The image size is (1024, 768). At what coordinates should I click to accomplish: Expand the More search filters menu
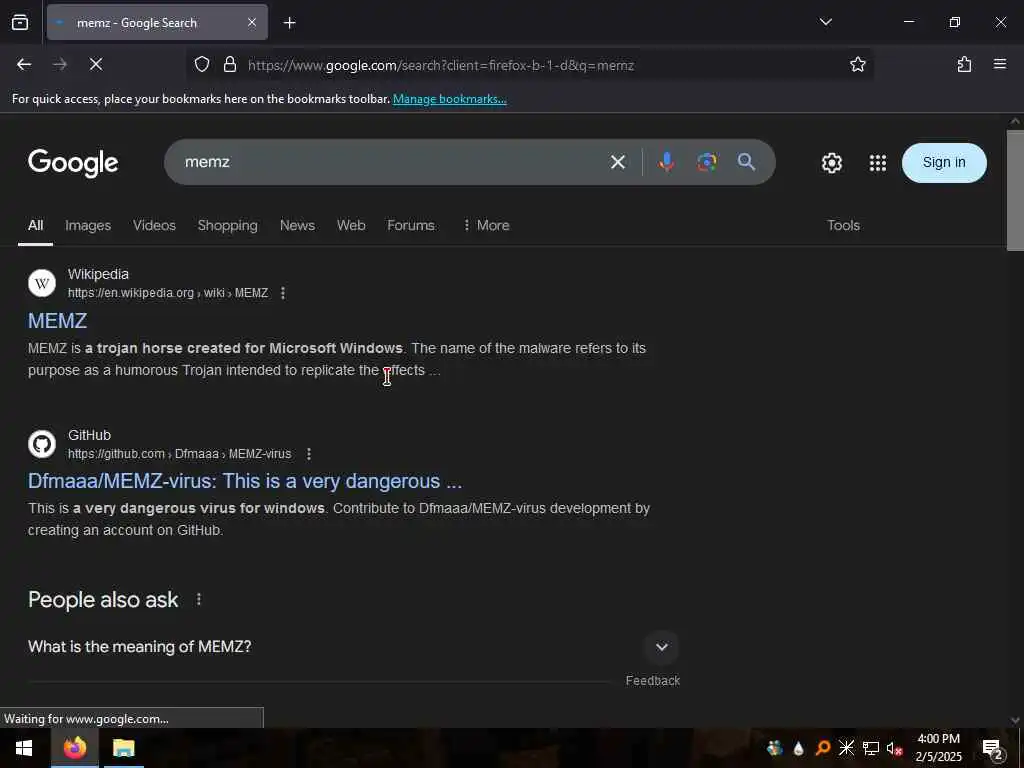pos(486,225)
